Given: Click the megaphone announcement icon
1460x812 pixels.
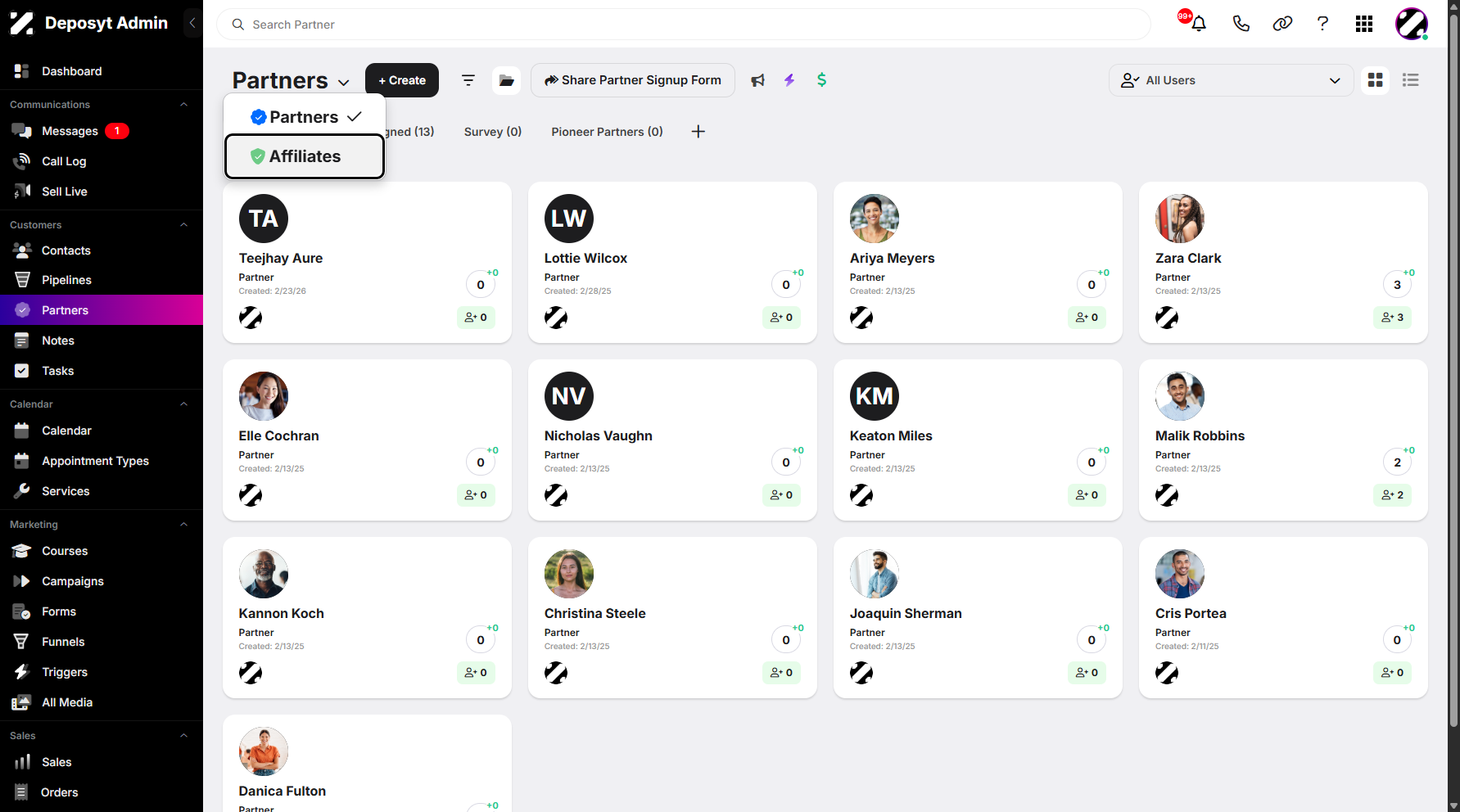Looking at the screenshot, I should pos(758,80).
